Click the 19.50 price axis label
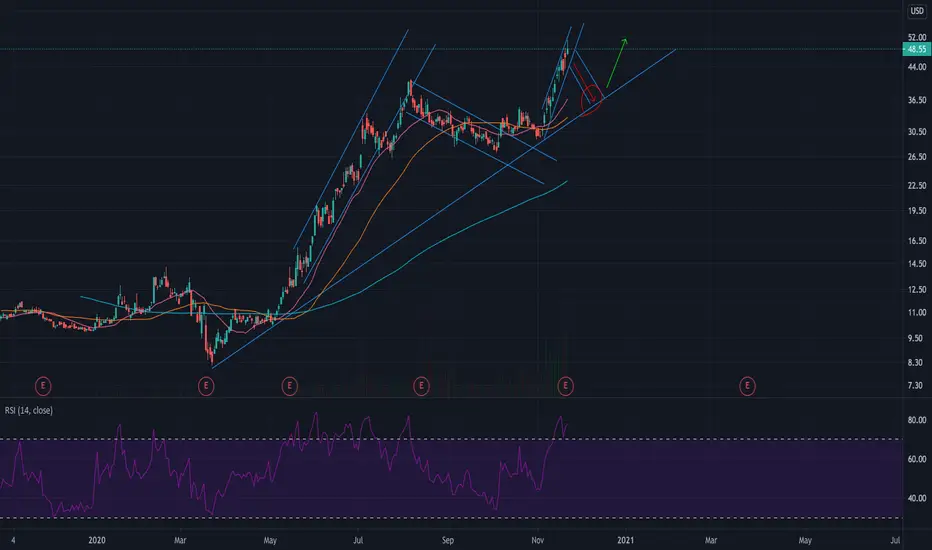932x550 pixels. tap(917, 210)
